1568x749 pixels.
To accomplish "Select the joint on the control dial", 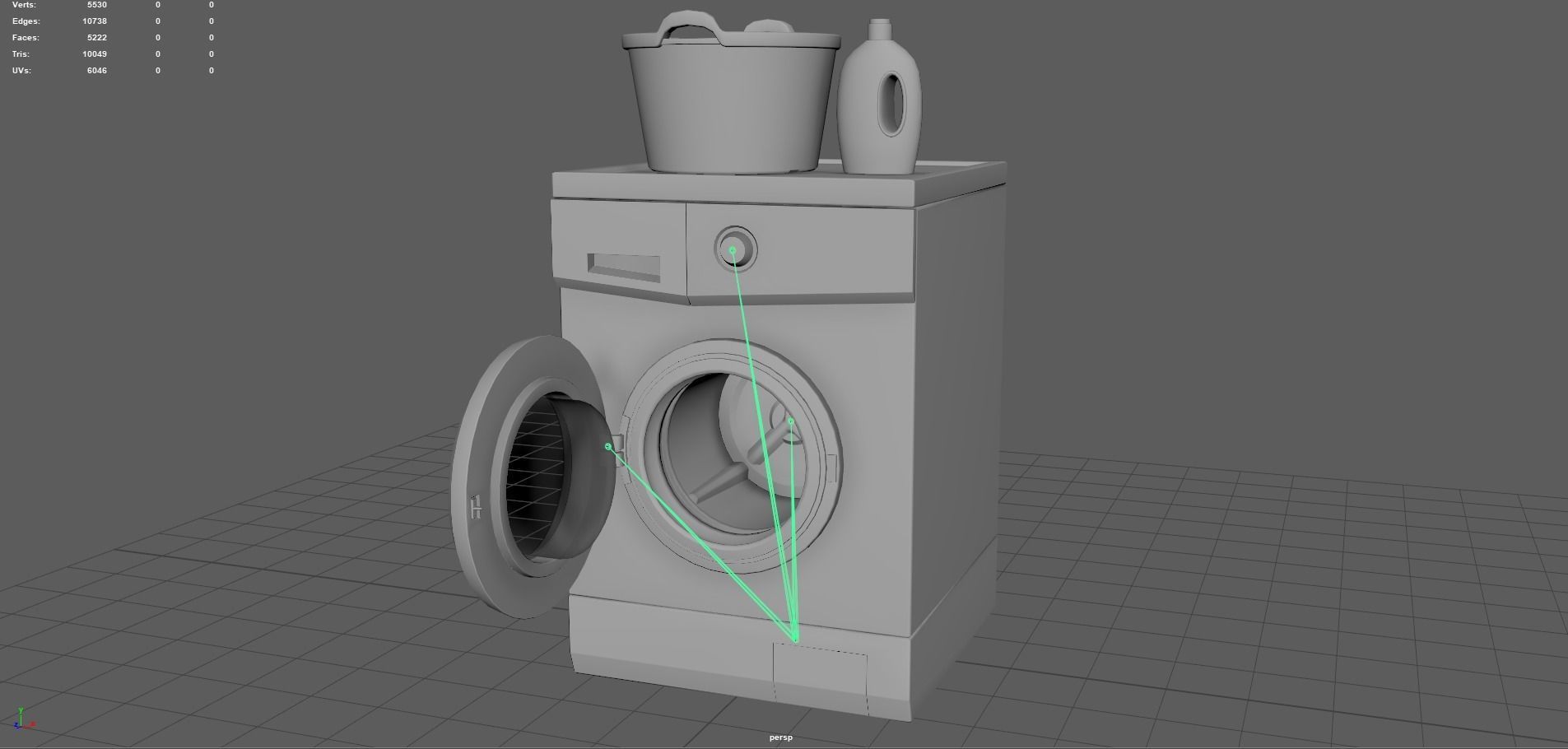I will [x=733, y=249].
